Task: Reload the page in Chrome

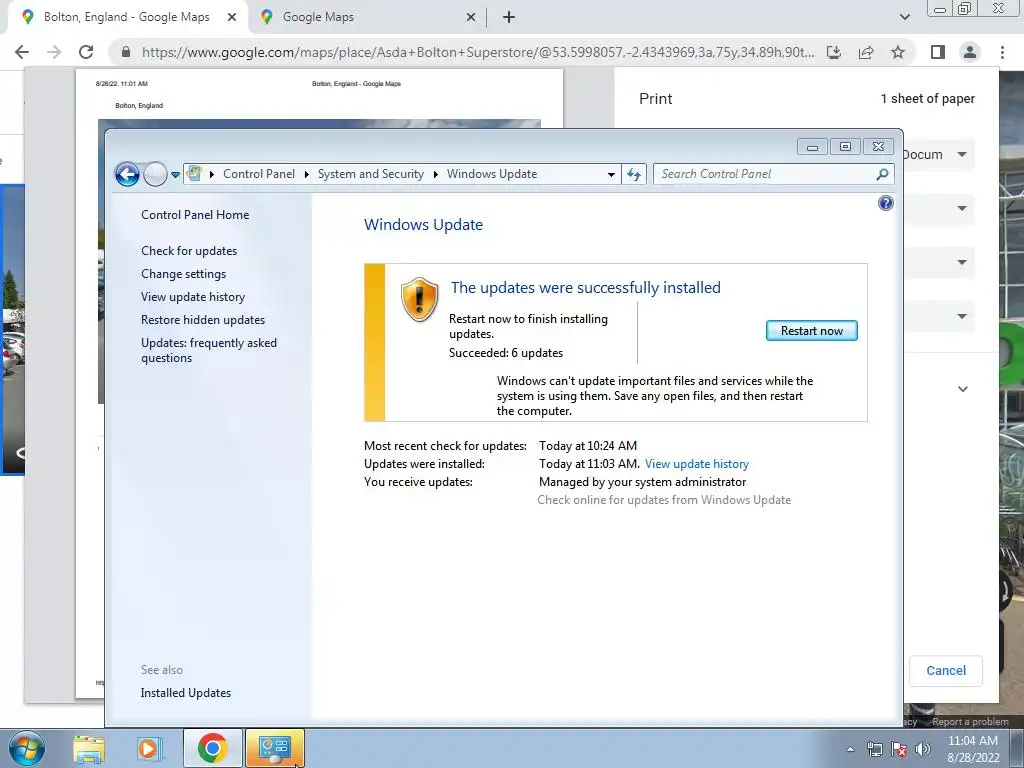Action: [x=86, y=52]
